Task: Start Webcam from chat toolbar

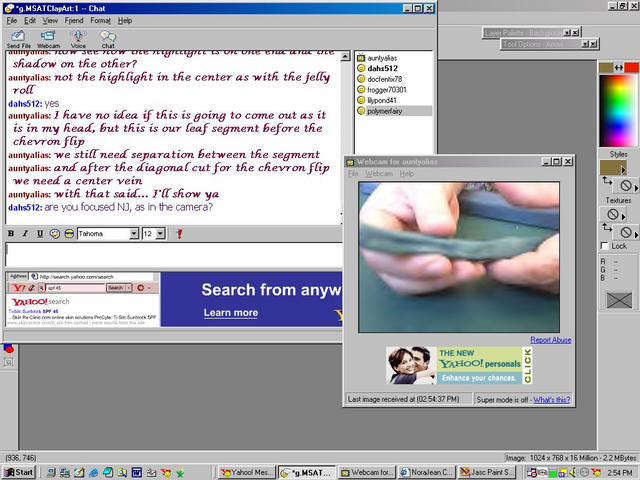Action: click(x=48, y=39)
